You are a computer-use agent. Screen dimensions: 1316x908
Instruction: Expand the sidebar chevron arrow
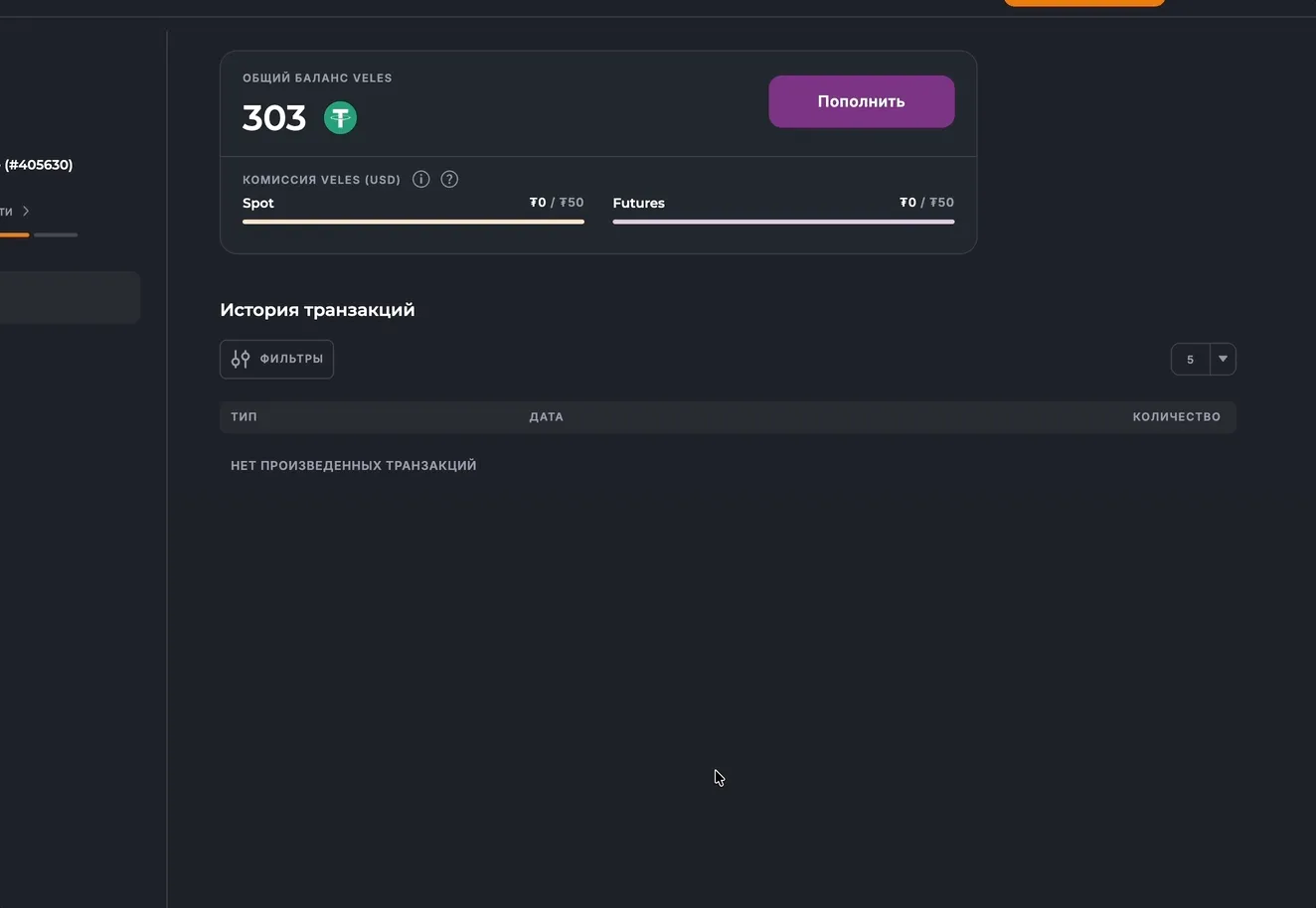click(x=26, y=211)
